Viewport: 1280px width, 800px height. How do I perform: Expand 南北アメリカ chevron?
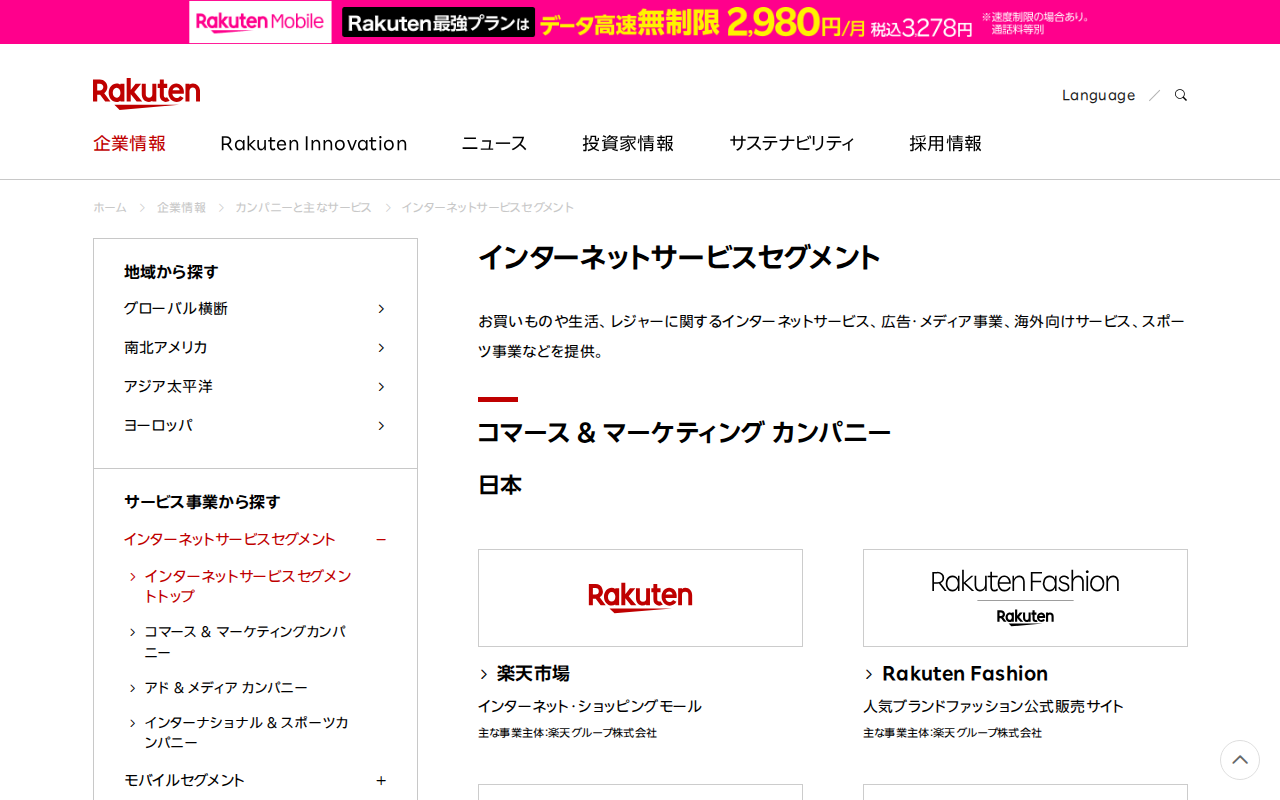pyautogui.click(x=381, y=348)
